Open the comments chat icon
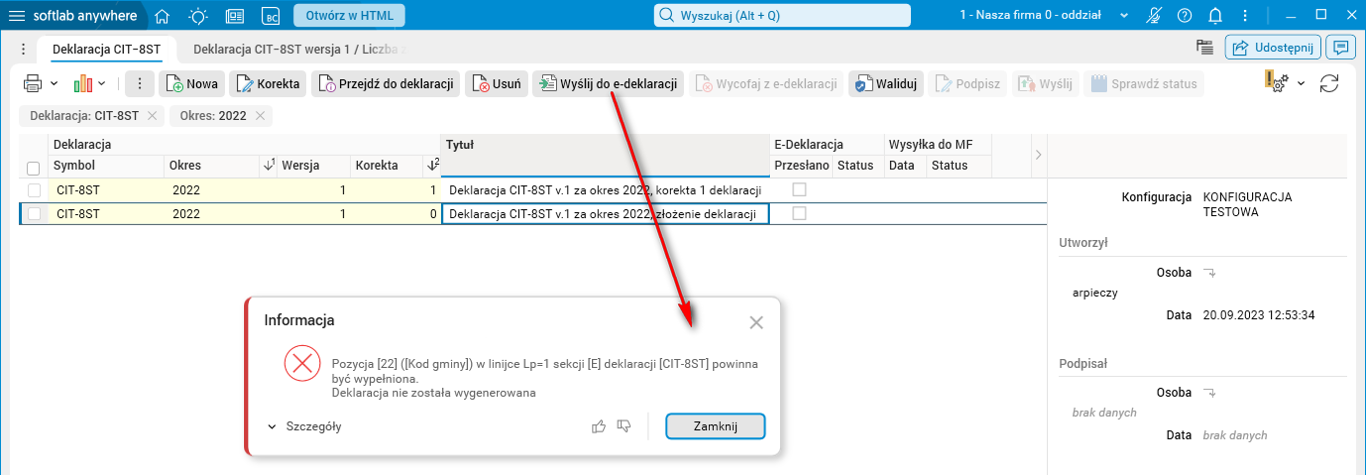The width and height of the screenshot is (1366, 475). coord(1340,48)
